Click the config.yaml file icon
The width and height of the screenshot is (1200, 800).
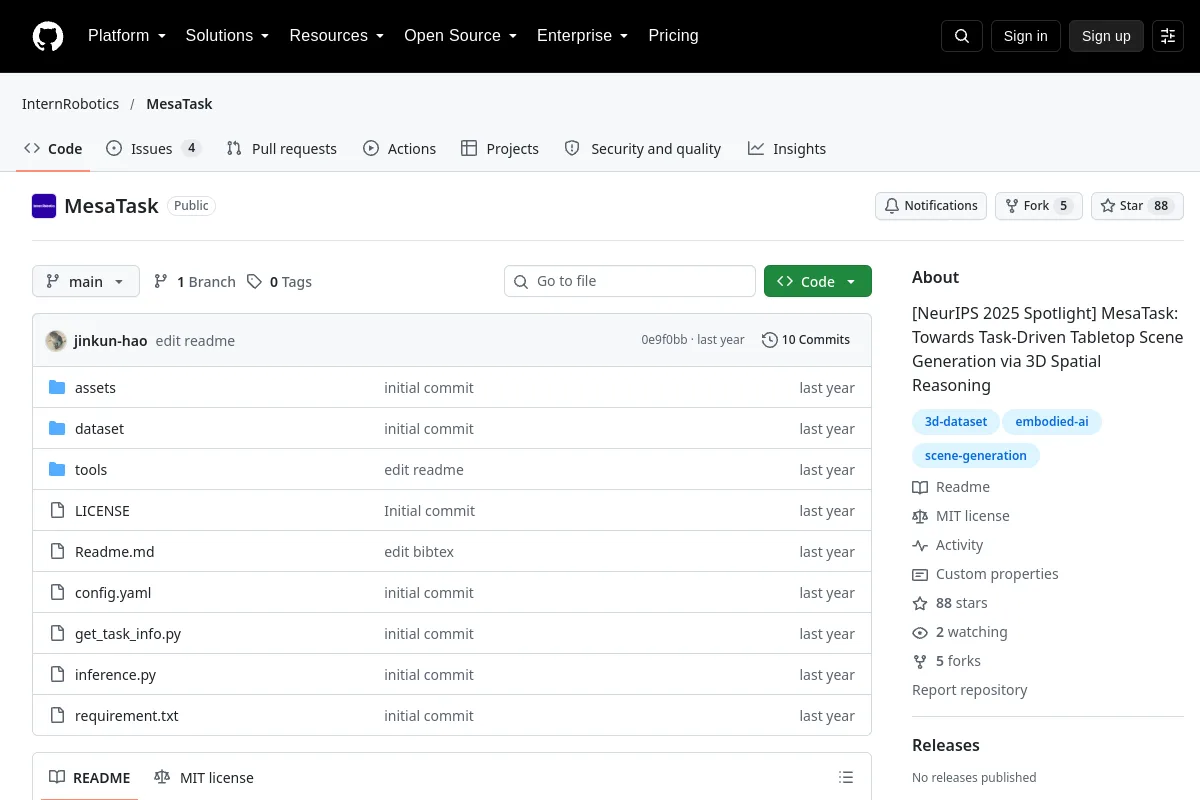click(x=57, y=593)
